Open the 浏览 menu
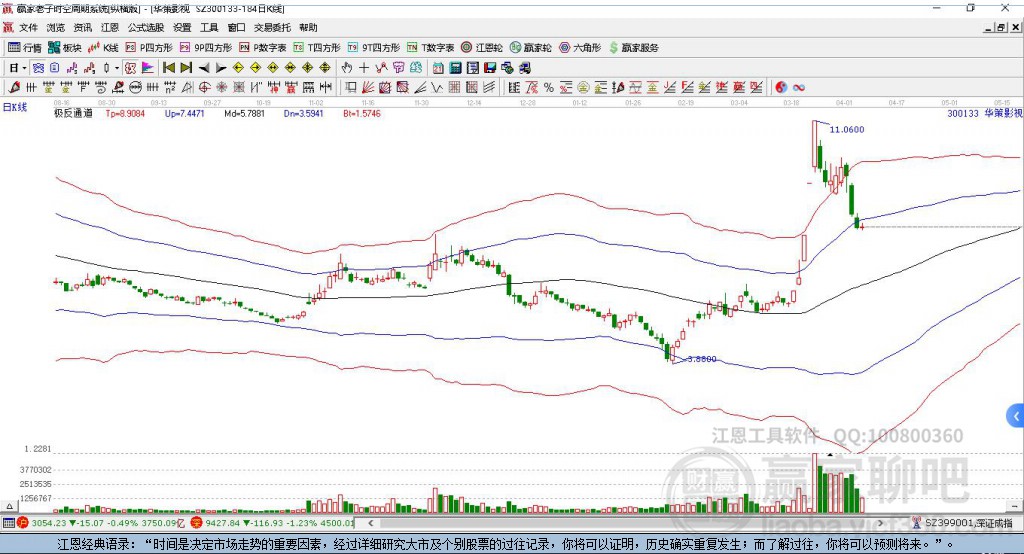The image size is (1024, 554). tap(56, 27)
